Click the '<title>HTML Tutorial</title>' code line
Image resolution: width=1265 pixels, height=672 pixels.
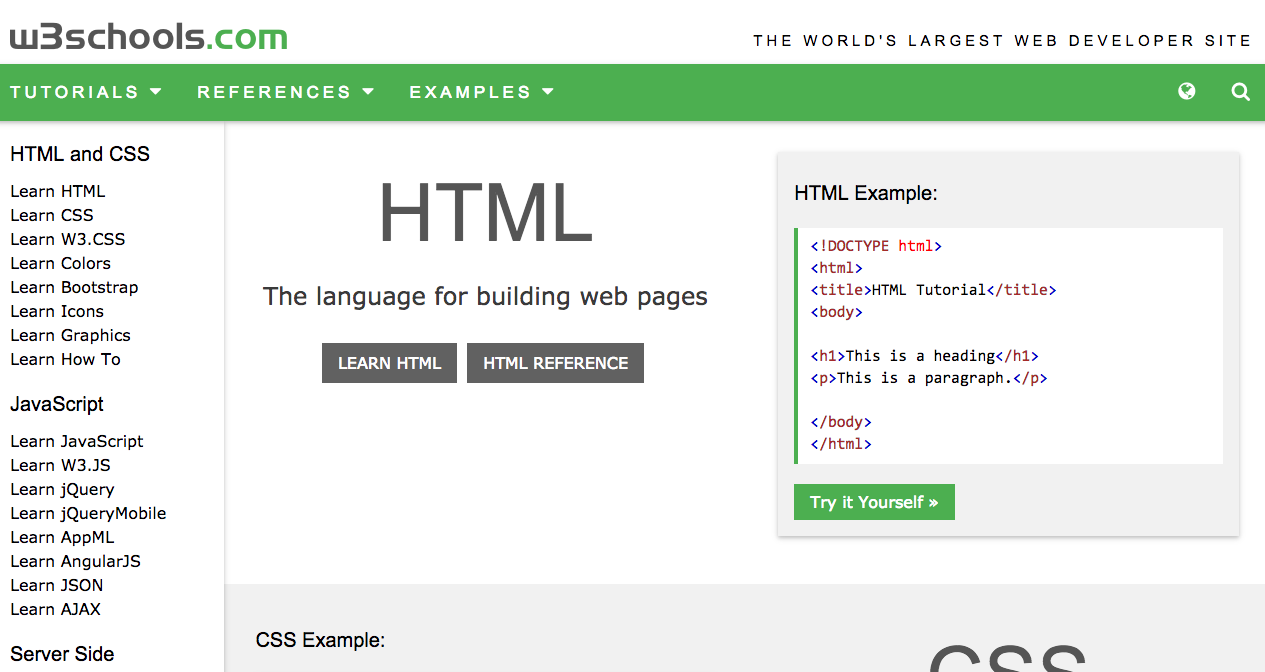pos(933,289)
